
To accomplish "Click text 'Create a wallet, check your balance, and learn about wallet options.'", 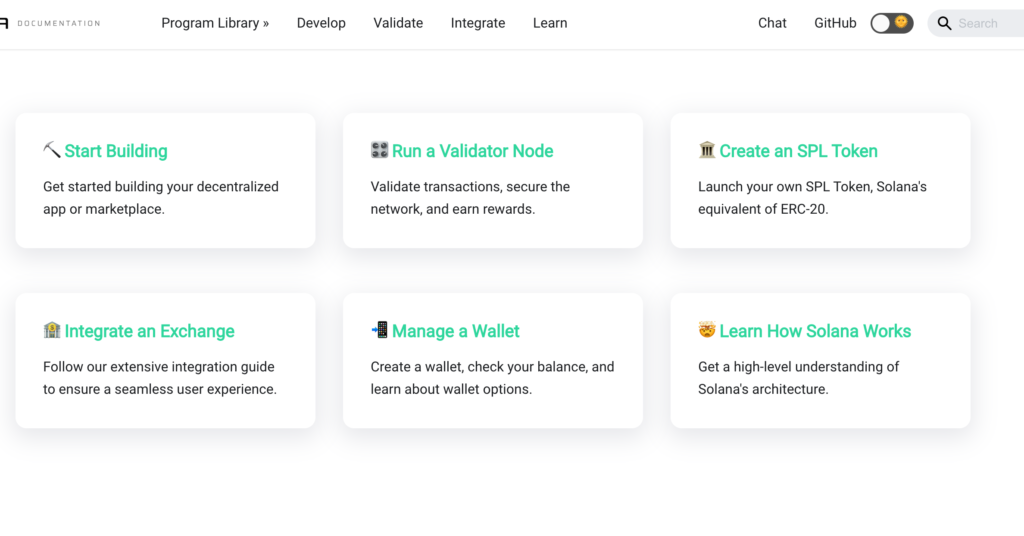I will pyautogui.click(x=492, y=378).
